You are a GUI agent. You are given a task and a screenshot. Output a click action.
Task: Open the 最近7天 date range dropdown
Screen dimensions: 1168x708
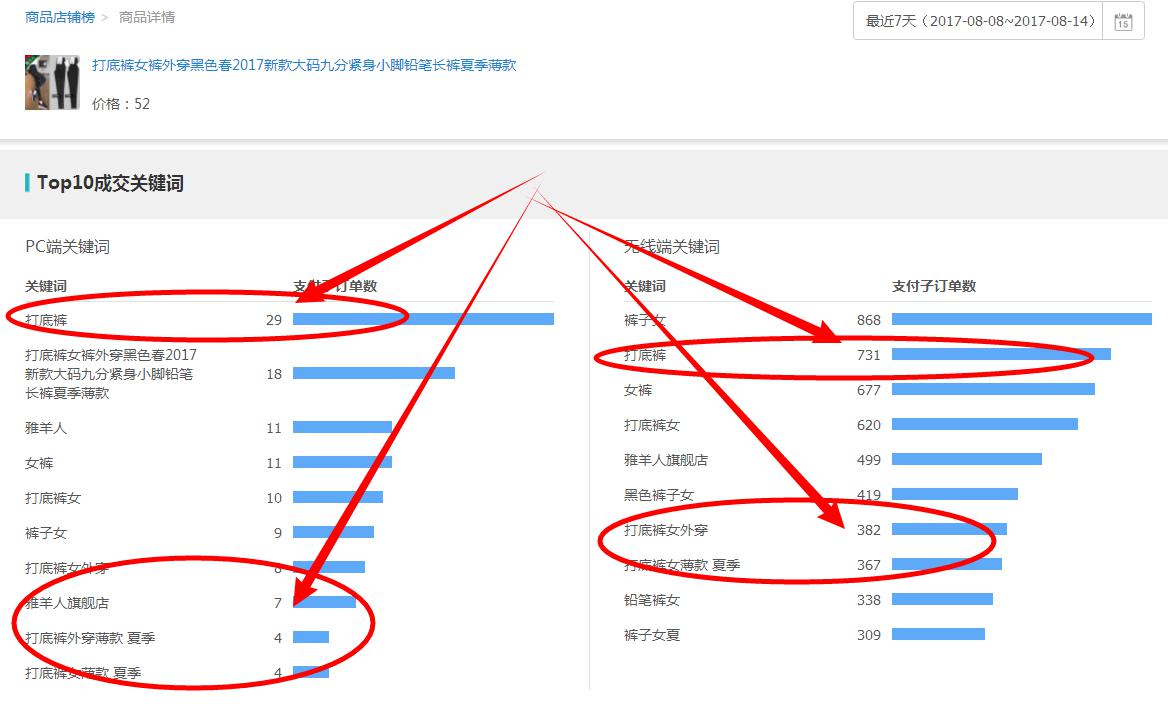[x=979, y=21]
